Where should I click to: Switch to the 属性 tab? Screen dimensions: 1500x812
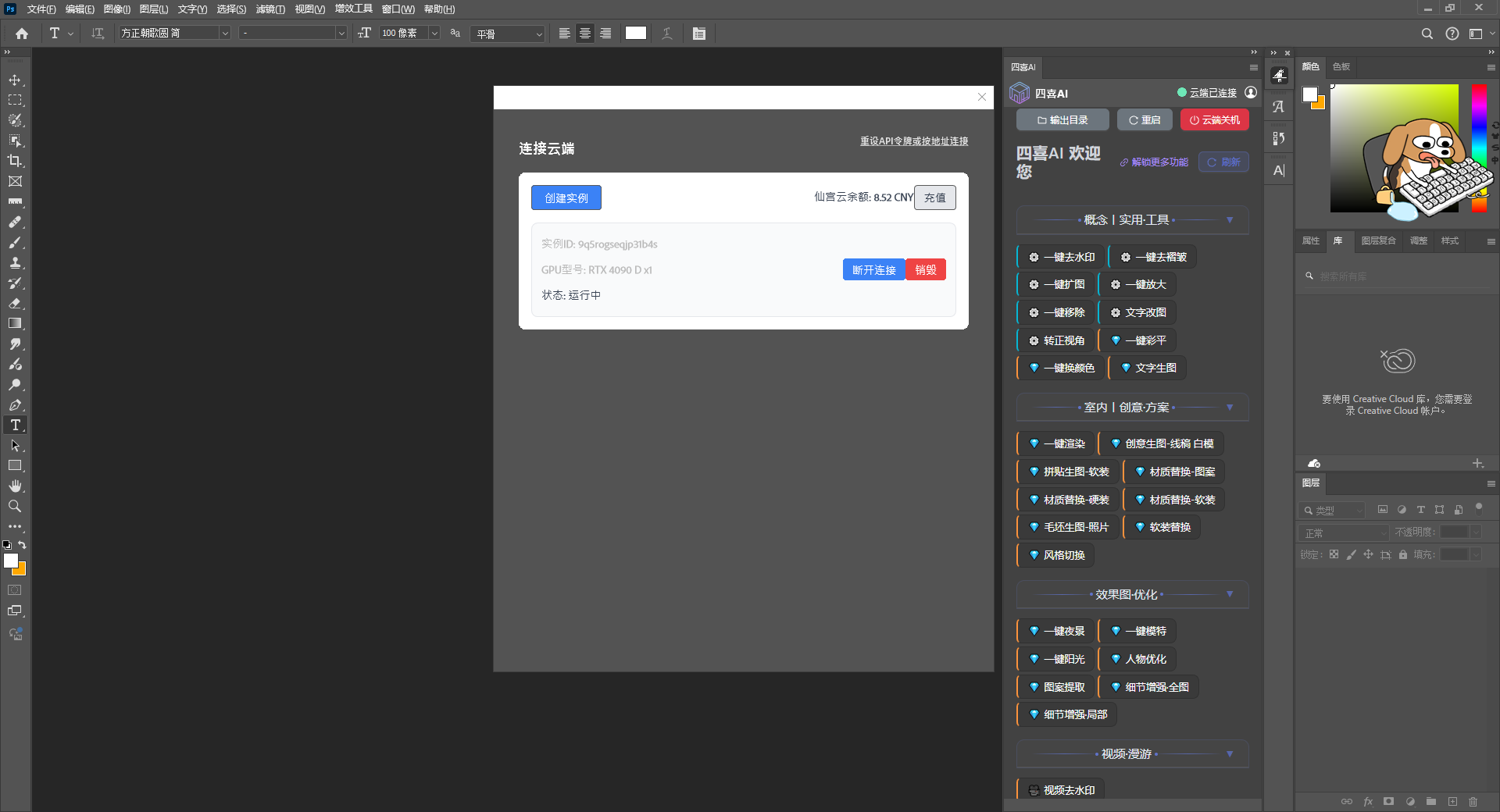[1311, 240]
